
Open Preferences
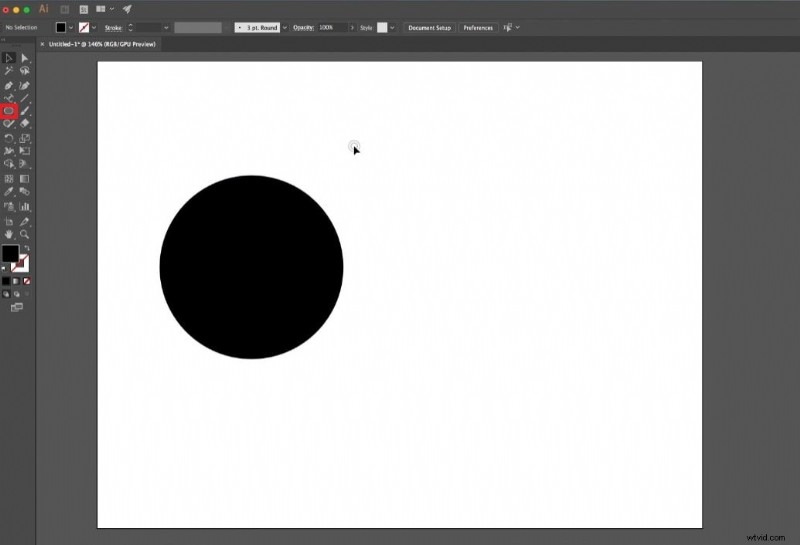pyautogui.click(x=478, y=28)
